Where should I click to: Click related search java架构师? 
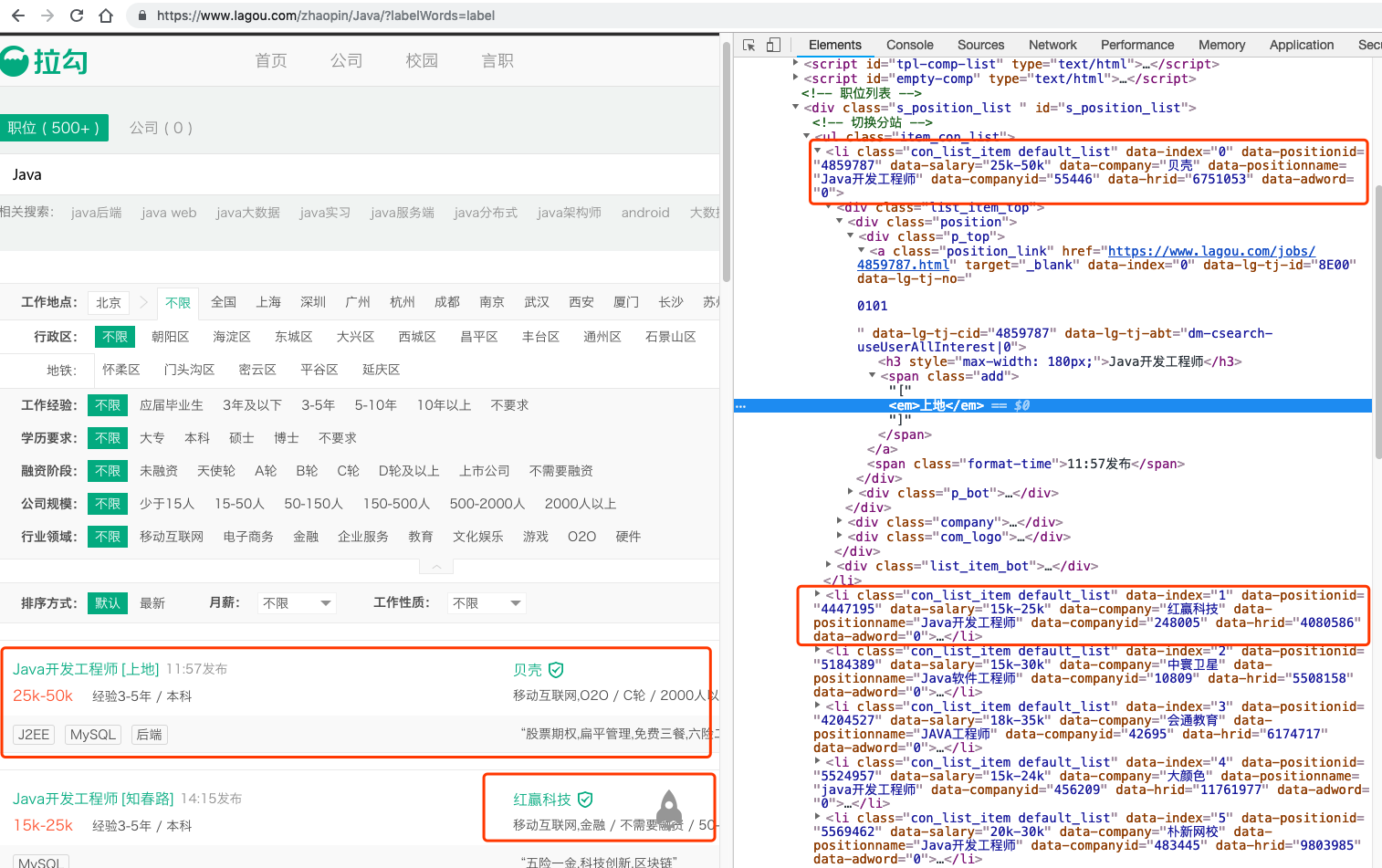click(569, 213)
